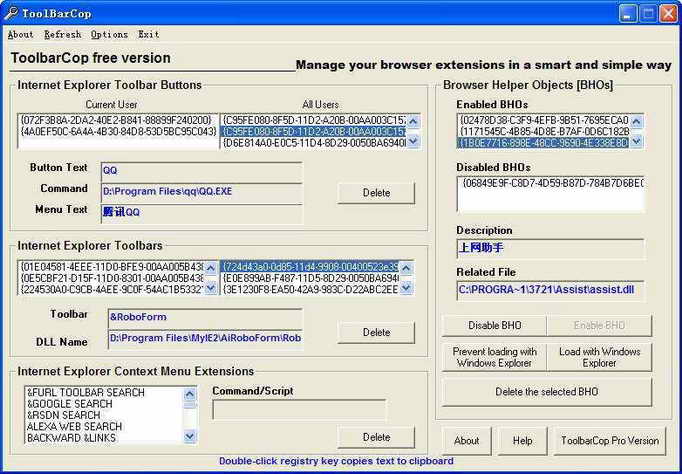Open Help from the bottom buttons
The width and height of the screenshot is (682, 474).
coord(522,440)
